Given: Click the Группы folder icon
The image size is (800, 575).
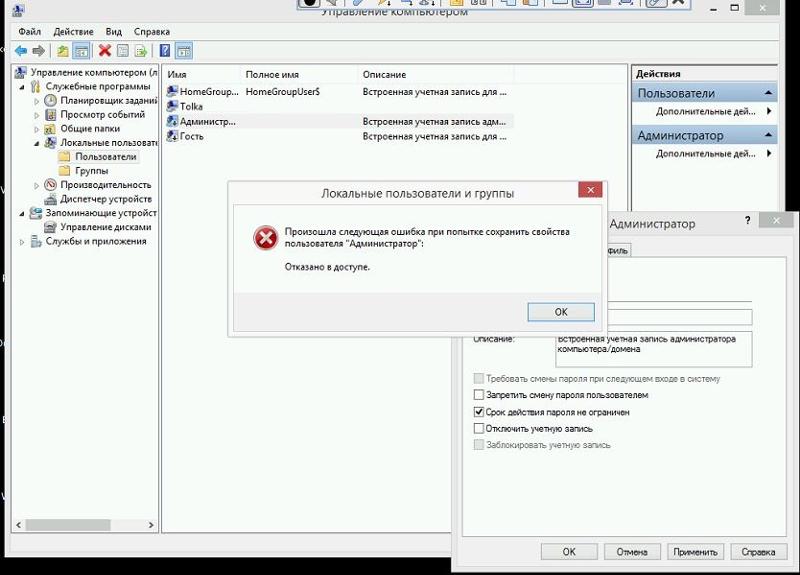Looking at the screenshot, I should [64, 170].
